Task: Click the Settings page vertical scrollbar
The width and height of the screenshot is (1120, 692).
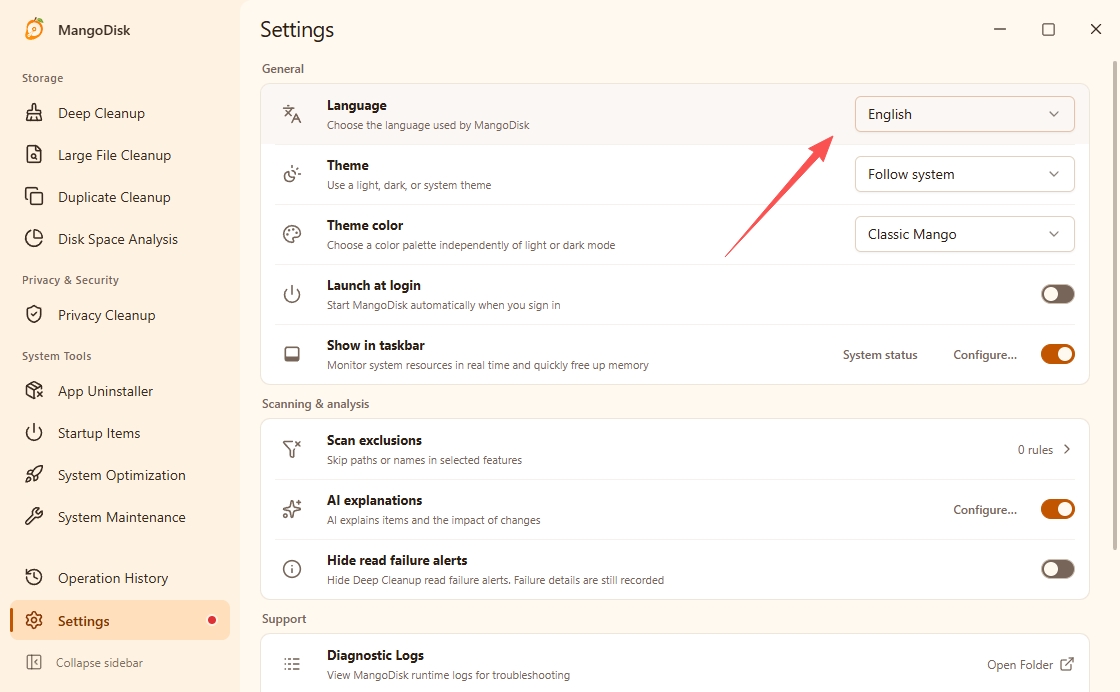Action: pyautogui.click(x=1114, y=305)
